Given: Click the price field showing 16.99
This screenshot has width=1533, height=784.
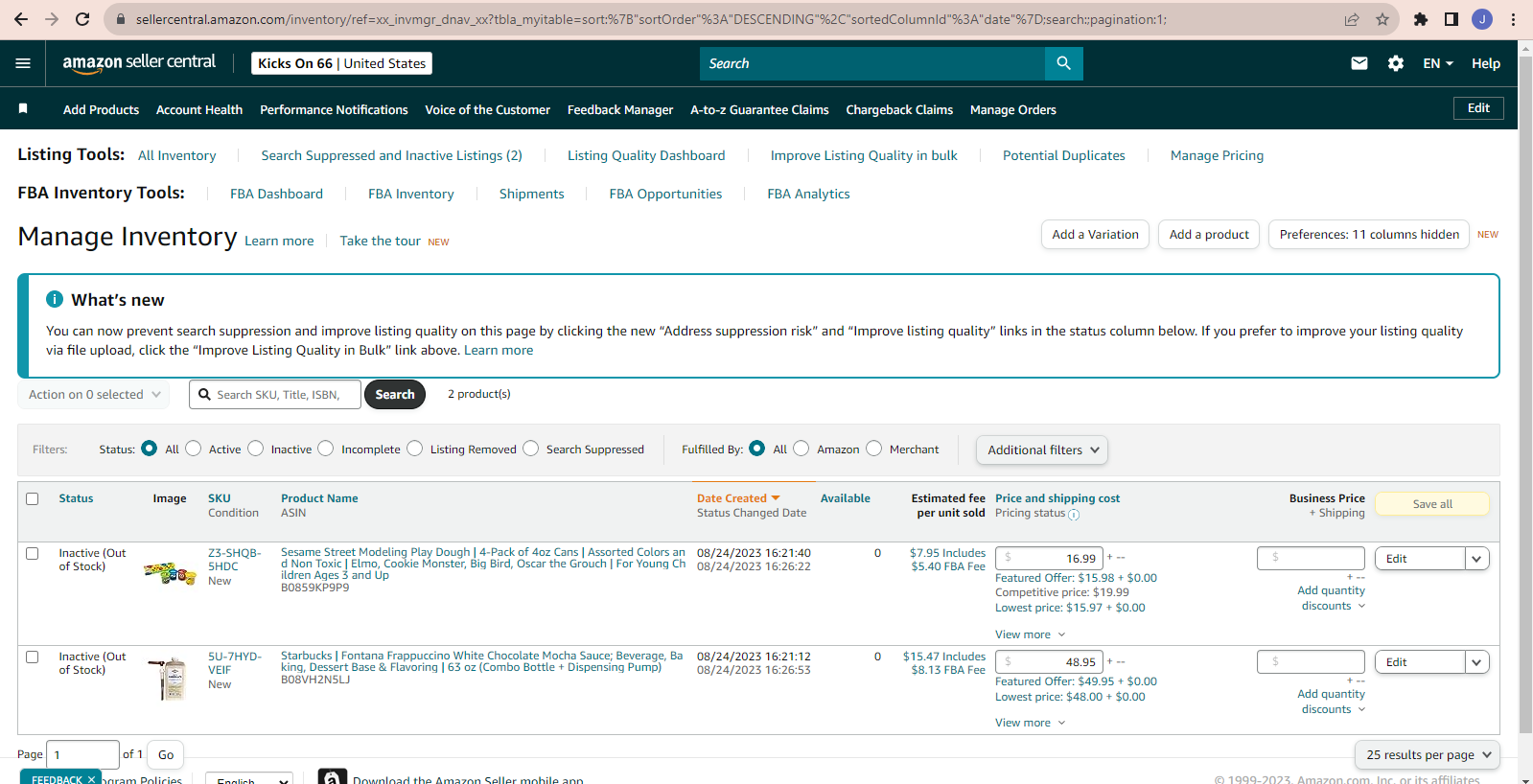Looking at the screenshot, I should 1050,558.
